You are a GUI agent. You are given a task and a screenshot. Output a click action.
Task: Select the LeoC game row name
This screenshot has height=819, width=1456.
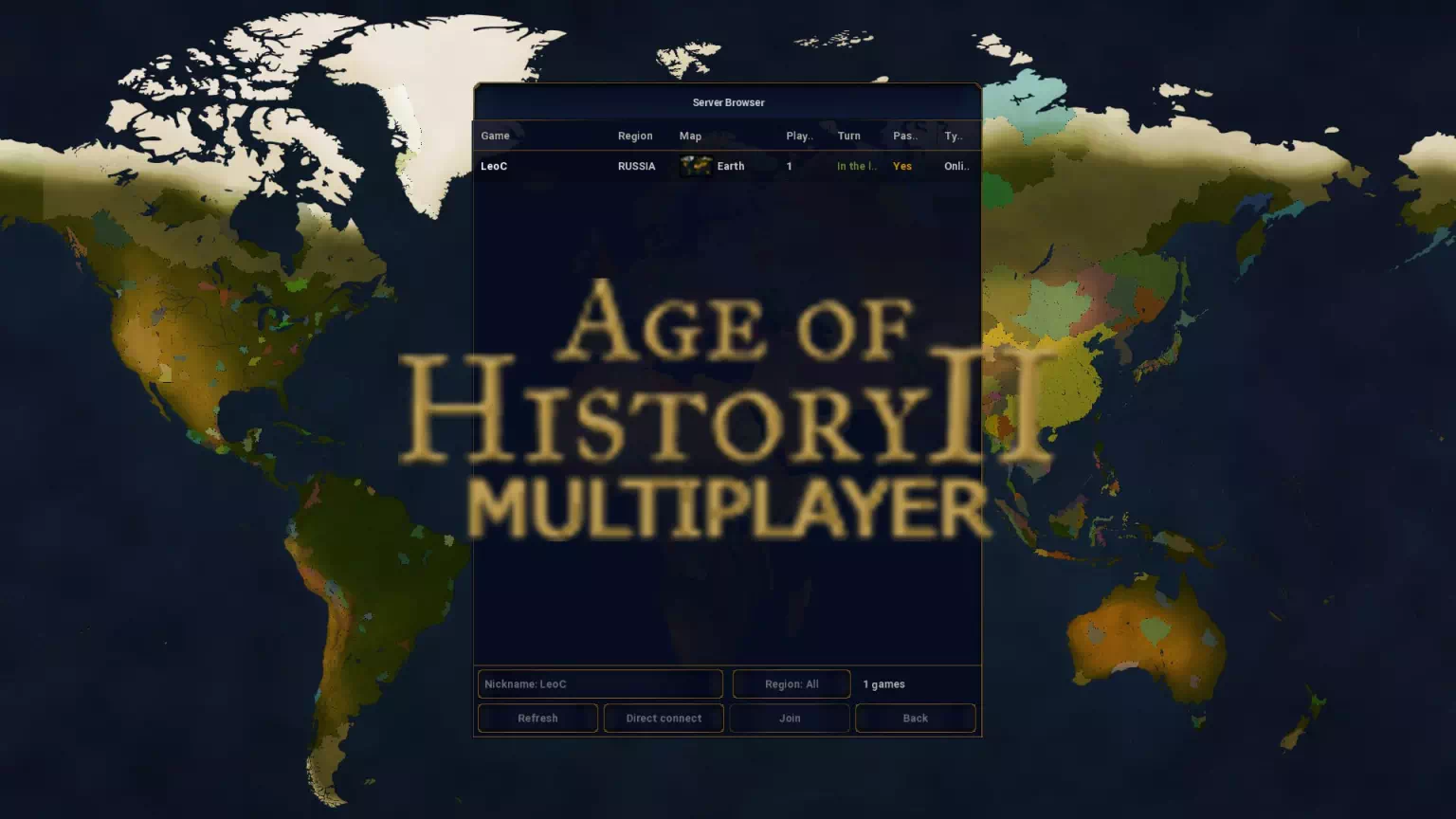(x=494, y=166)
